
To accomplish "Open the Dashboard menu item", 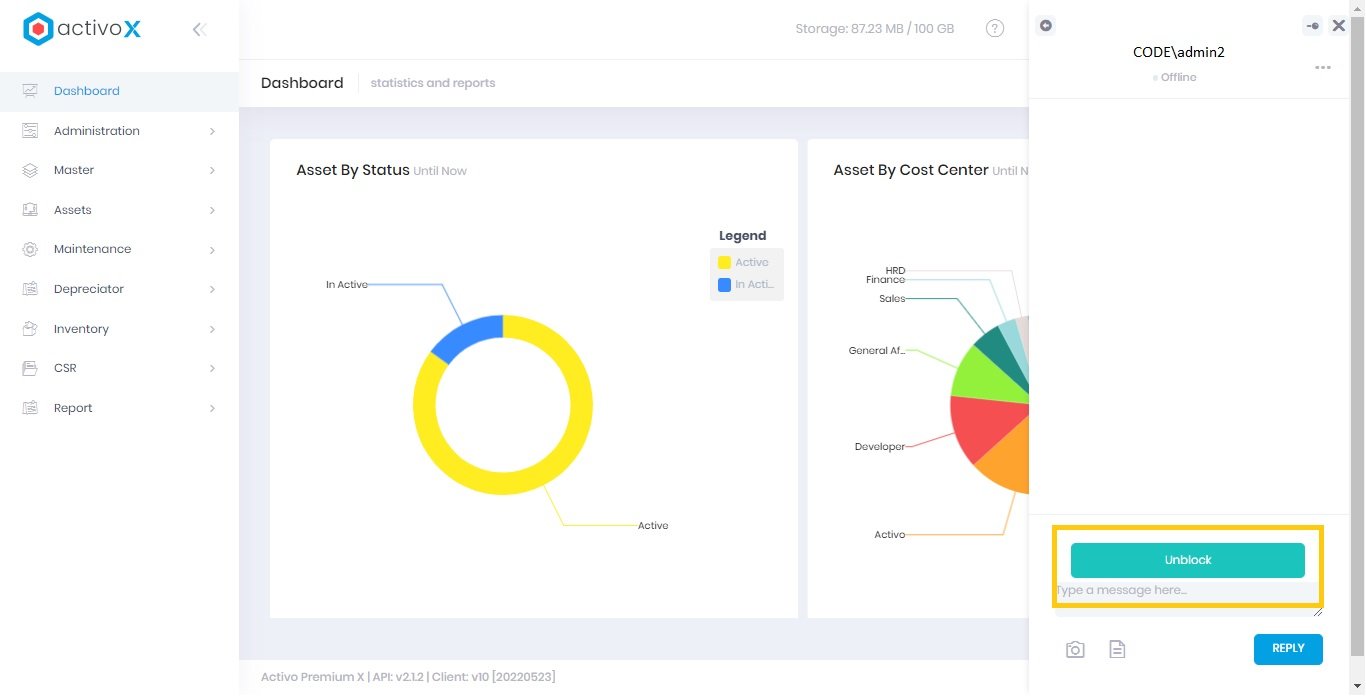I will [x=86, y=91].
